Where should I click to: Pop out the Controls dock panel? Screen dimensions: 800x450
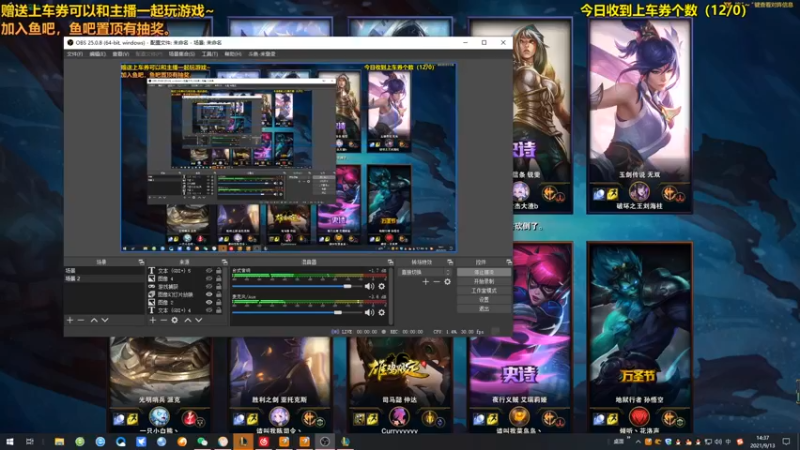[x=509, y=262]
